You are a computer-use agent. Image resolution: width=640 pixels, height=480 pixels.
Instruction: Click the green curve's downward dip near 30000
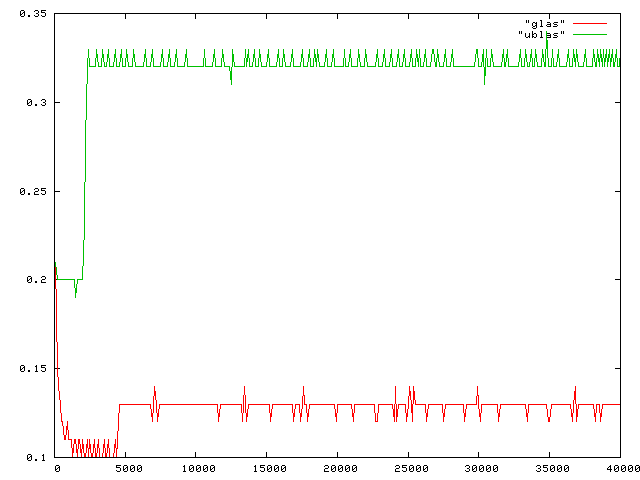pos(485,82)
